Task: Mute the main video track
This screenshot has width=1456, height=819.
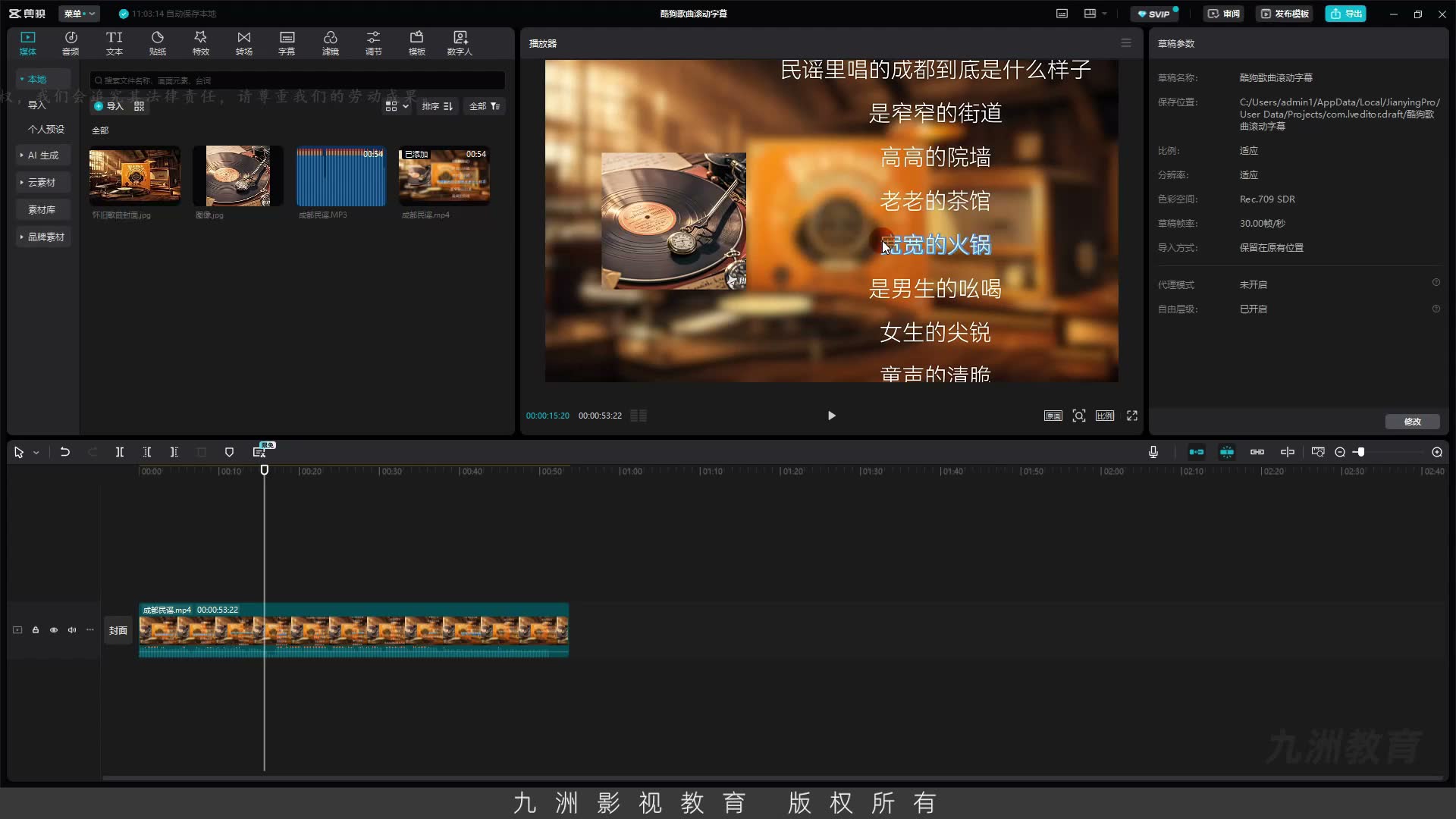Action: pos(72,630)
